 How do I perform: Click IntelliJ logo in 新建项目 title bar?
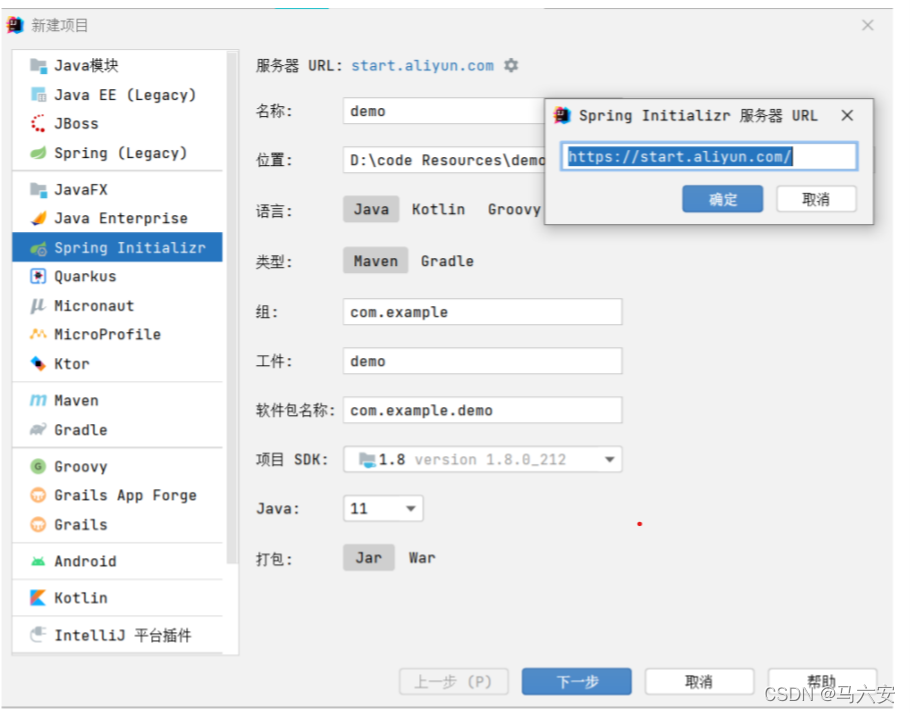15,25
